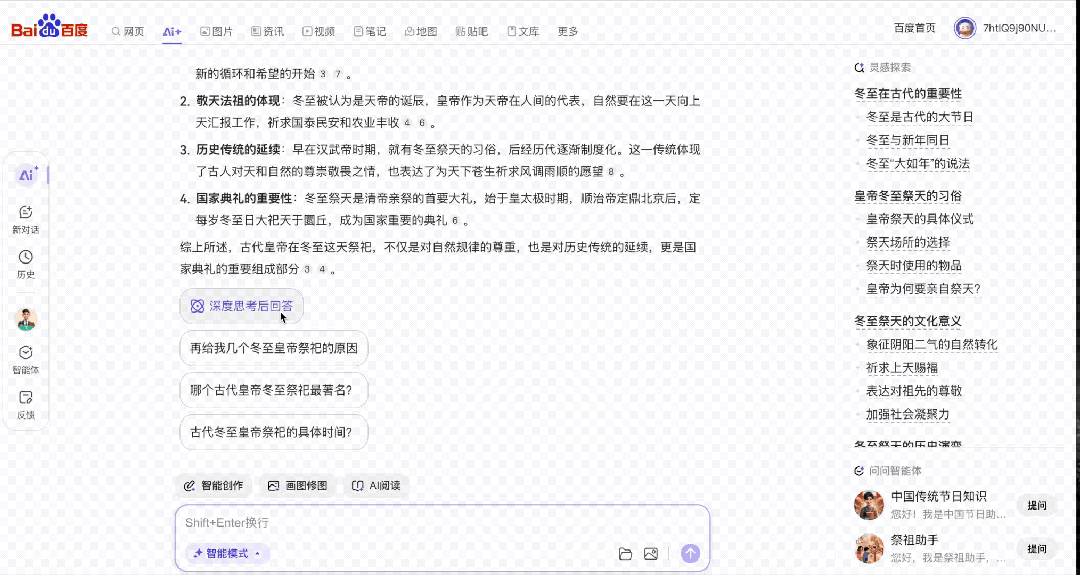Select suggestion 古代冬至皇帝祭祀的具体时间?

pyautogui.click(x=274, y=432)
